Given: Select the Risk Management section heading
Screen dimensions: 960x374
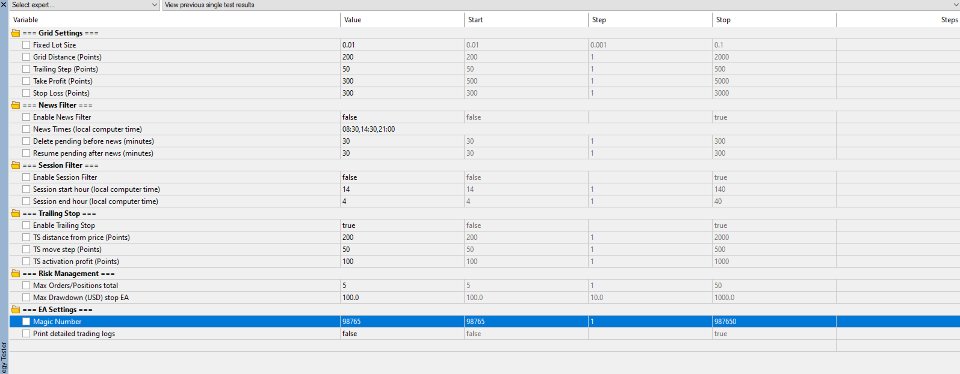Looking at the screenshot, I should click(68, 274).
